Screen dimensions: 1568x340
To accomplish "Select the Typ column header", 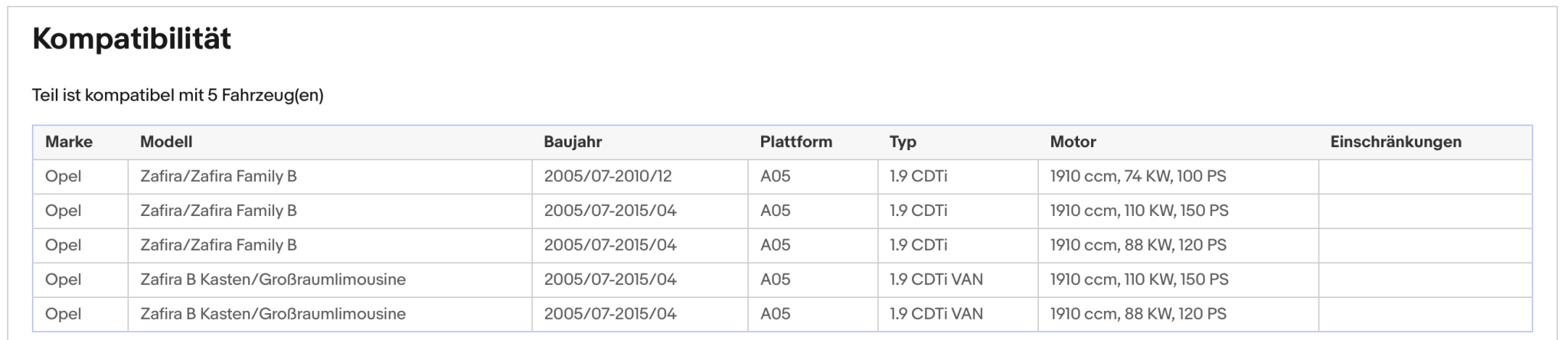I will point(903,142).
